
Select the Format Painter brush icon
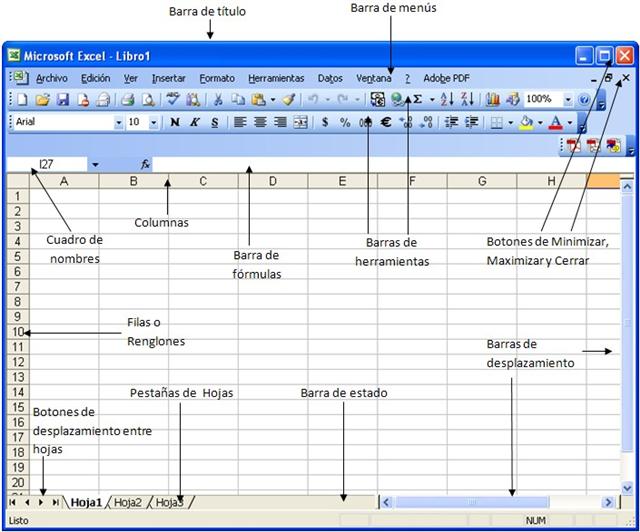click(289, 99)
